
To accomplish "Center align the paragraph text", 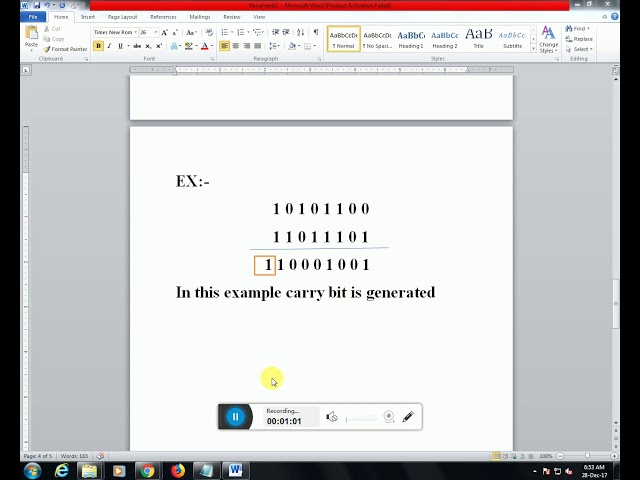I will [x=236, y=46].
